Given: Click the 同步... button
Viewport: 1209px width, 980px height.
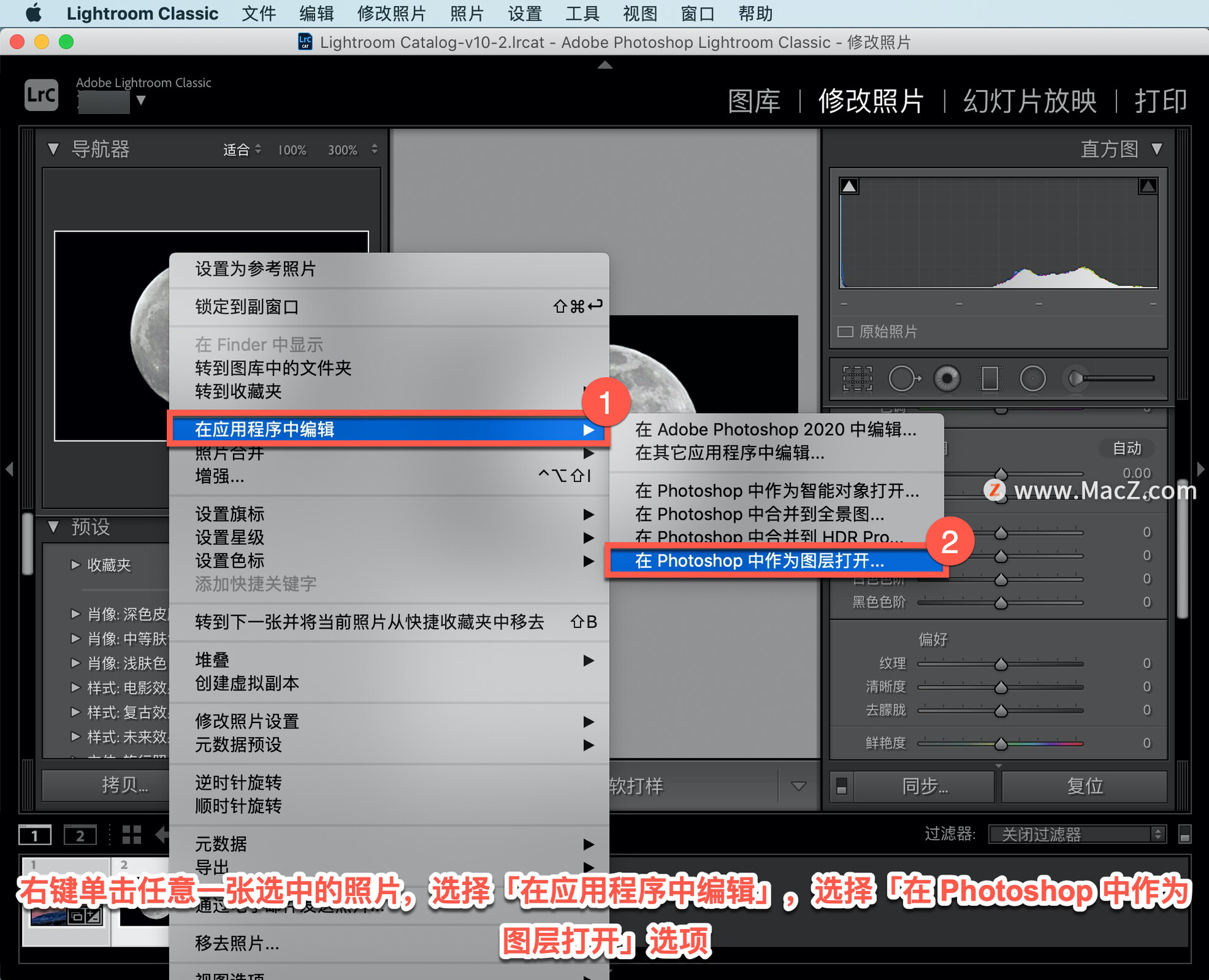Looking at the screenshot, I should tap(924, 786).
